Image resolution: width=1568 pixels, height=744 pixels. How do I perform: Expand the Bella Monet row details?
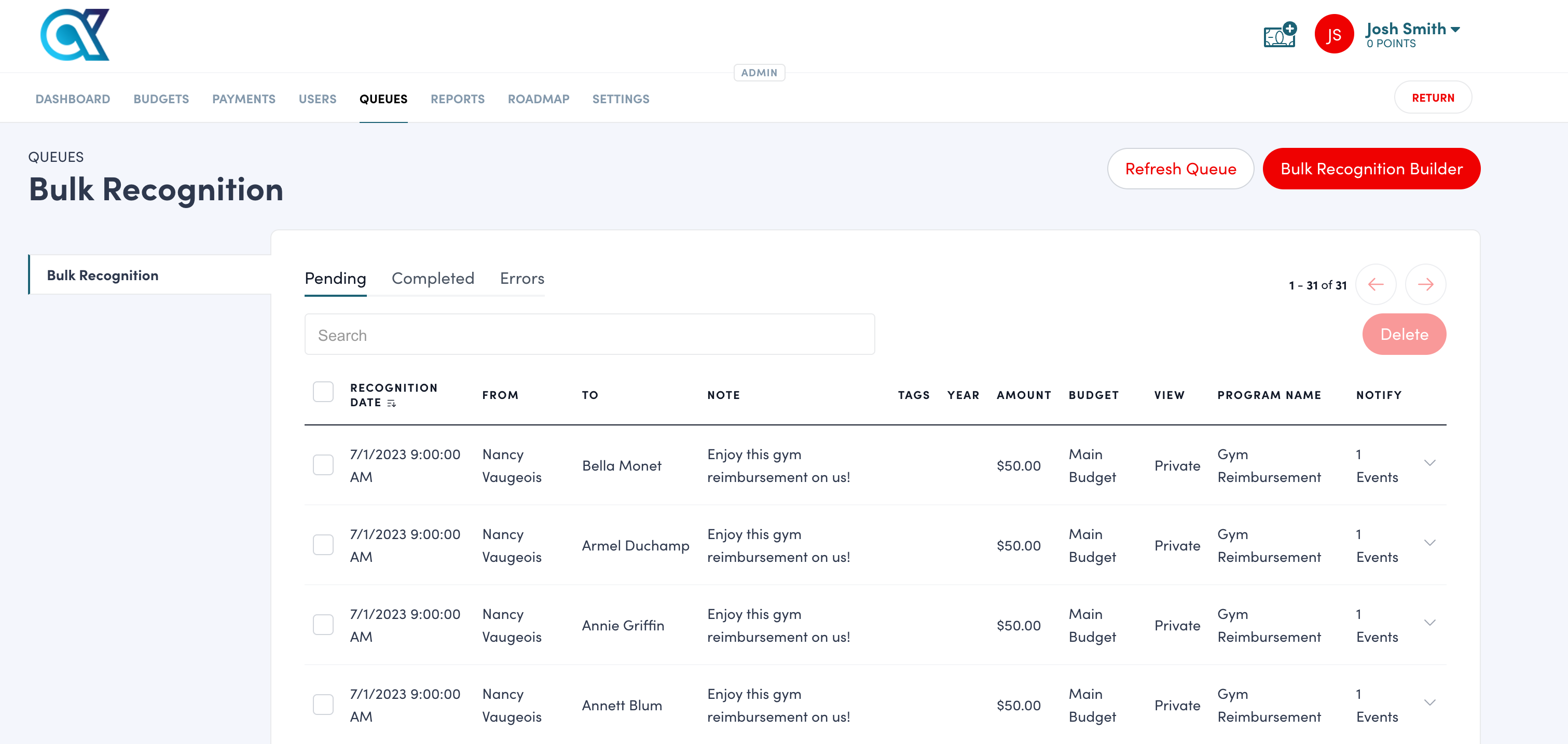tap(1430, 463)
